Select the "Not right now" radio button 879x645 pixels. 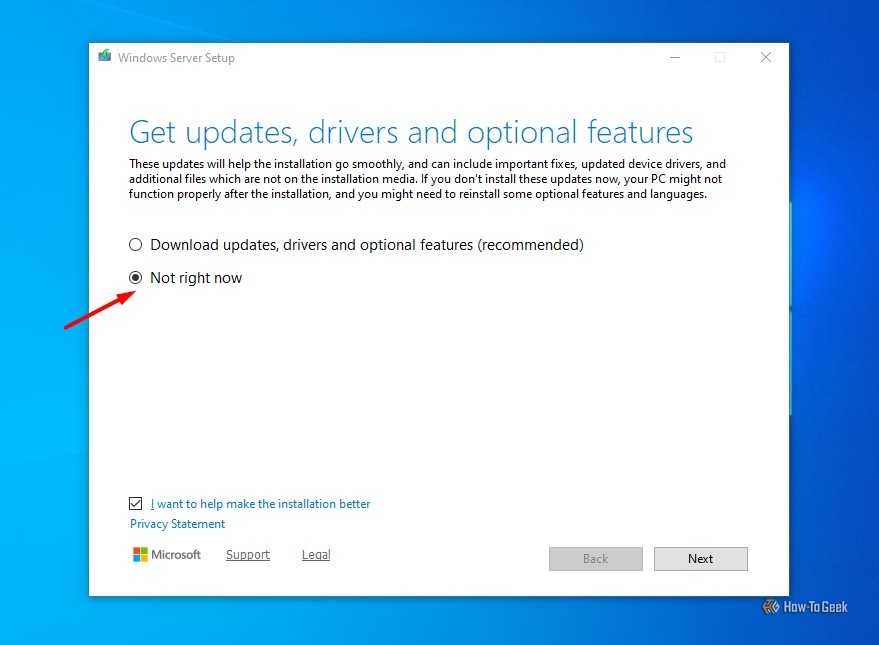coord(135,277)
